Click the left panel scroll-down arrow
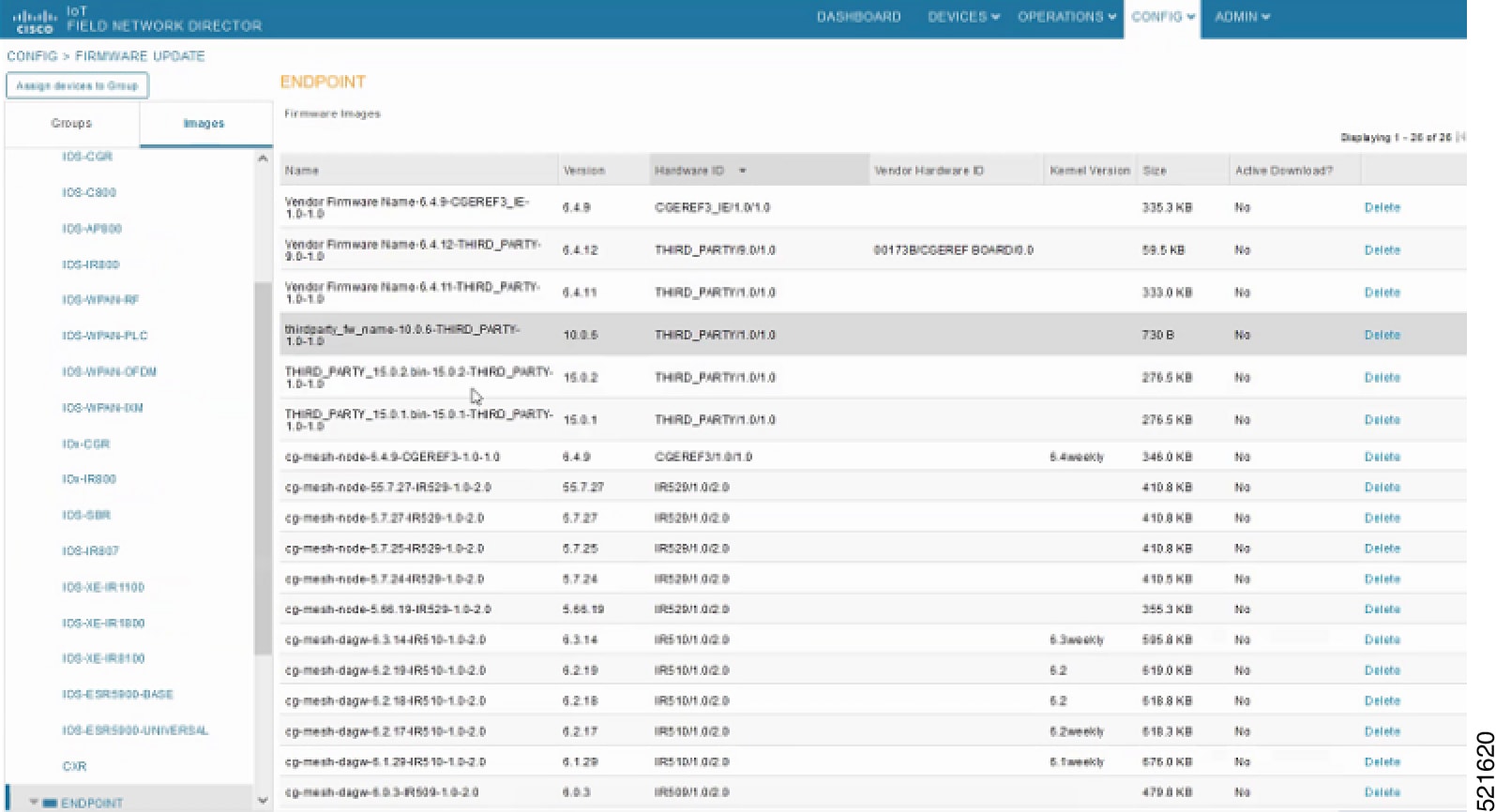Image resolution: width=1496 pixels, height=812 pixels. pyautogui.click(x=263, y=801)
